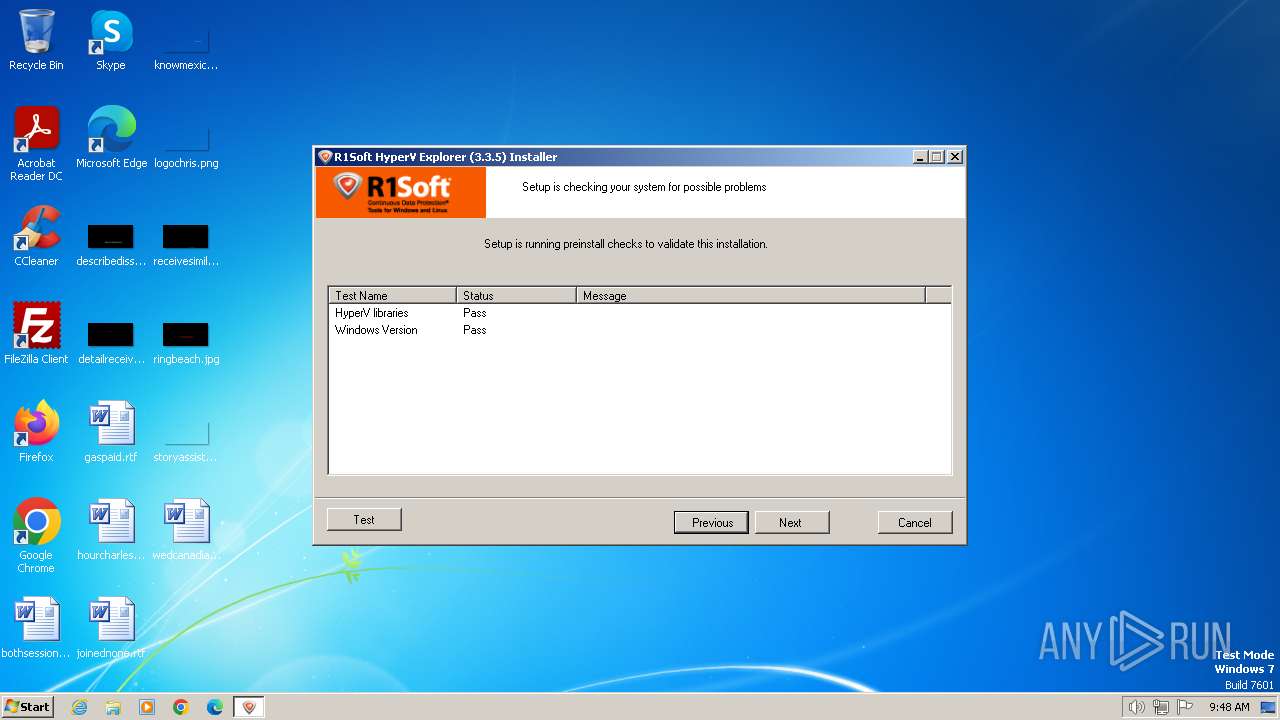Open Google Chrome desktop shortcut
Screen dimensions: 1280x720
coord(36,535)
